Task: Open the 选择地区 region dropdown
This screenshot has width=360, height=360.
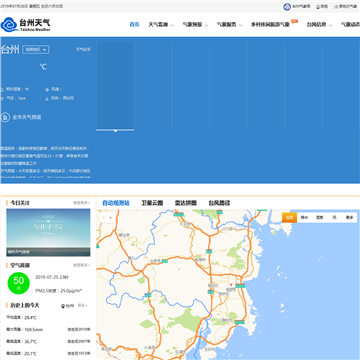Action: [x=36, y=50]
